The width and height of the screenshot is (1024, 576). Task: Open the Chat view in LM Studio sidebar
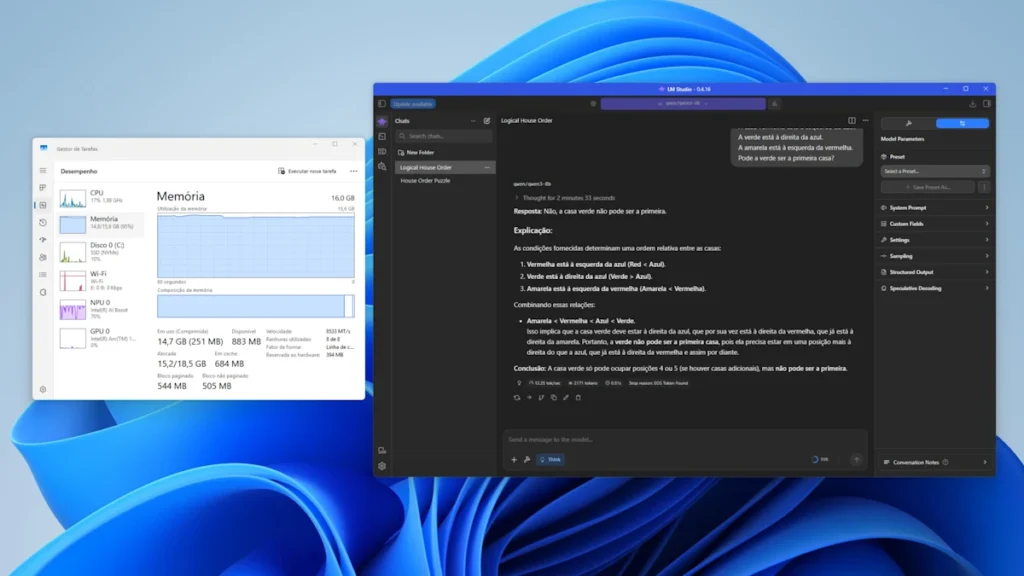coord(382,121)
